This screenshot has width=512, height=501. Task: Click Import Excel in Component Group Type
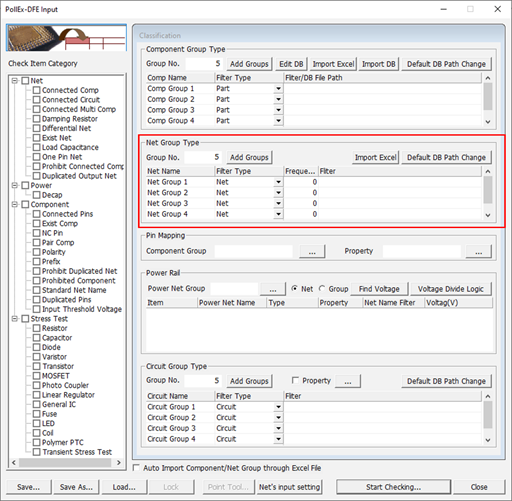(333, 64)
